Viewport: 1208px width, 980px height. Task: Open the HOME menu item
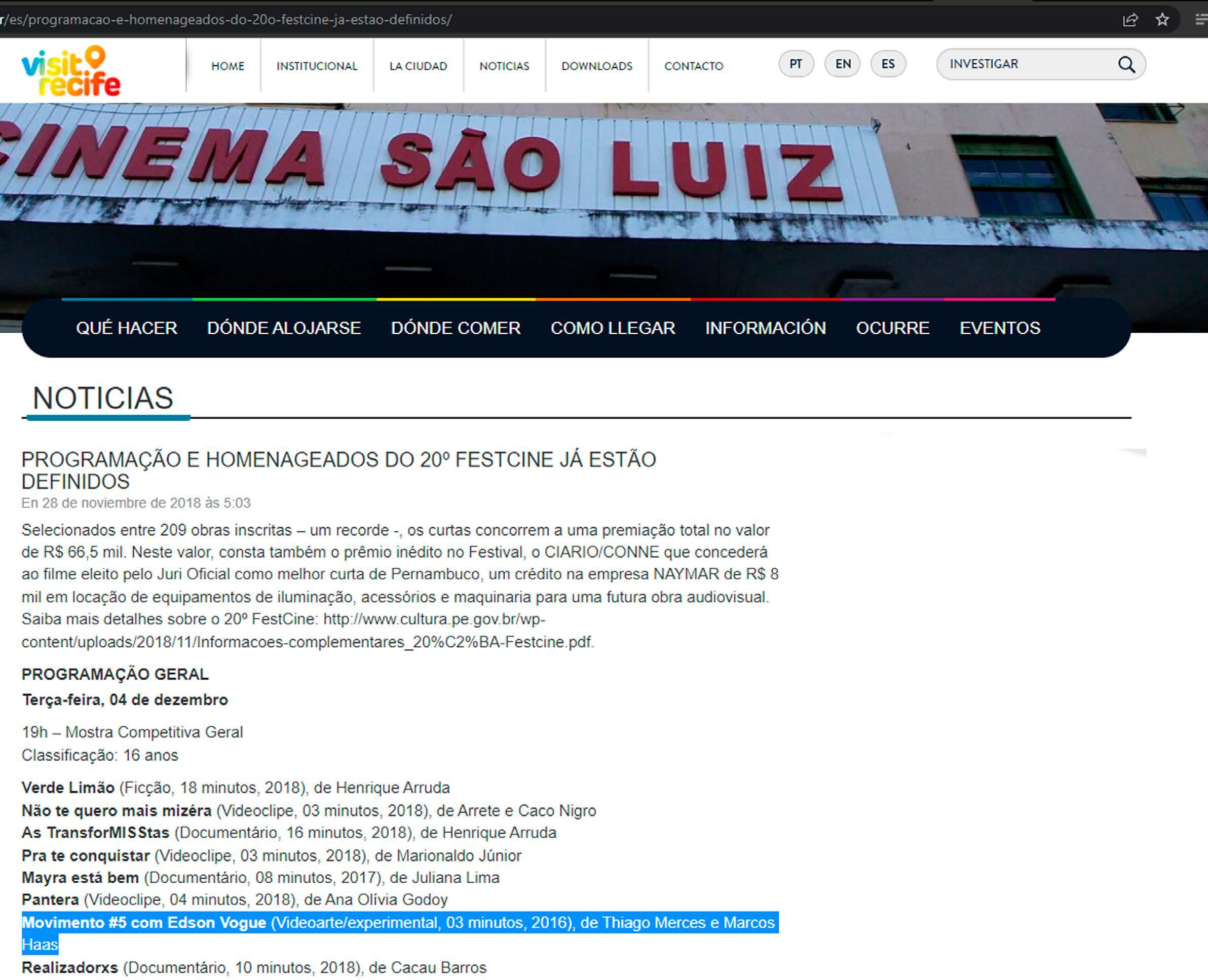coord(228,66)
